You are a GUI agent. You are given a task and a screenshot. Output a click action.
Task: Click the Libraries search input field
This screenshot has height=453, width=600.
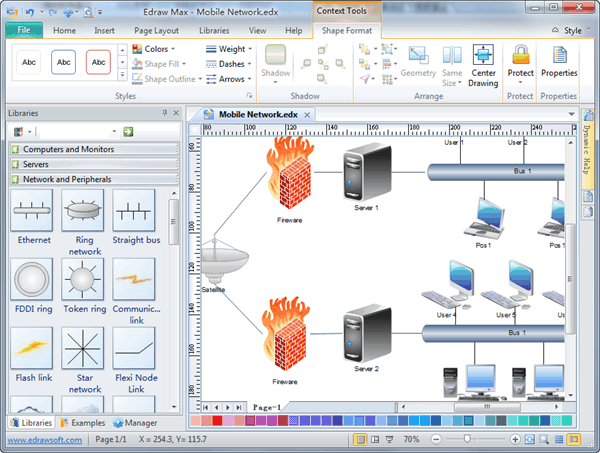[x=77, y=132]
